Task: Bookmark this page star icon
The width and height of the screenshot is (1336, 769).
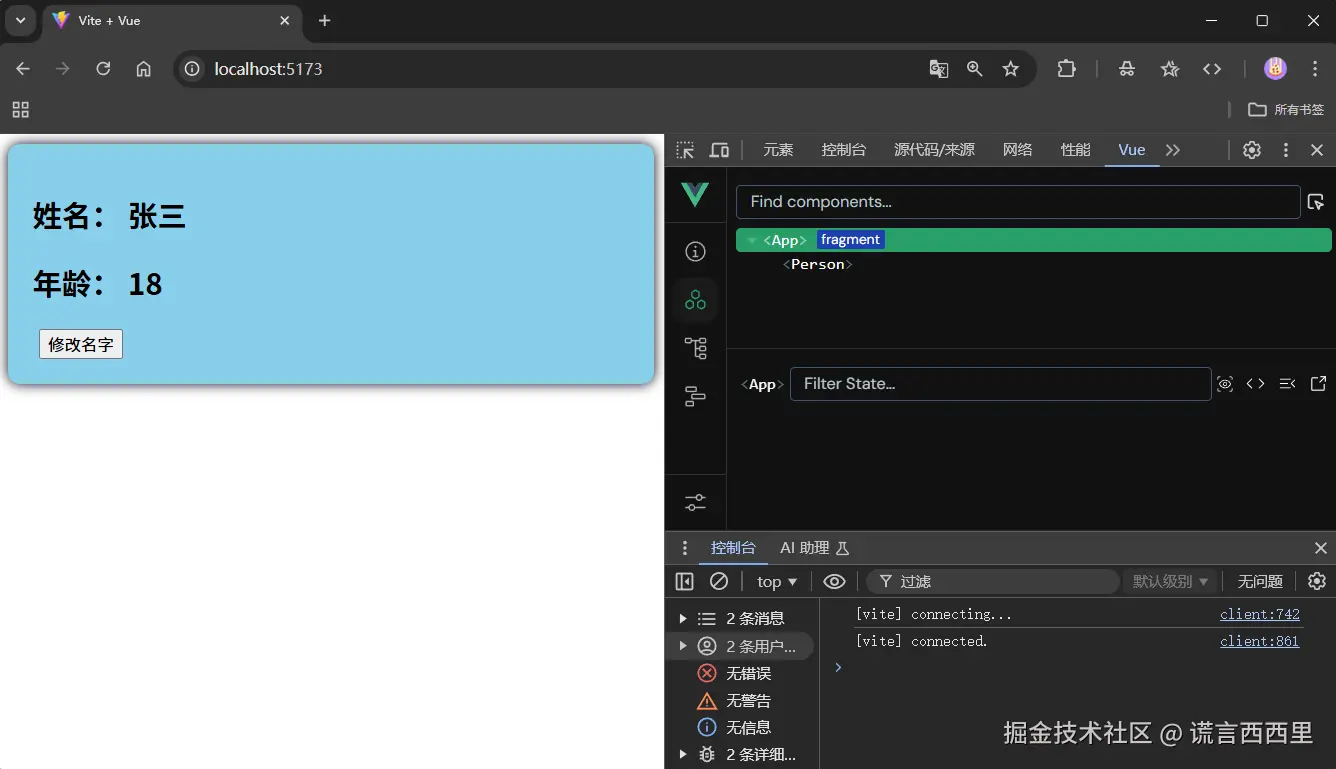Action: 1010,69
